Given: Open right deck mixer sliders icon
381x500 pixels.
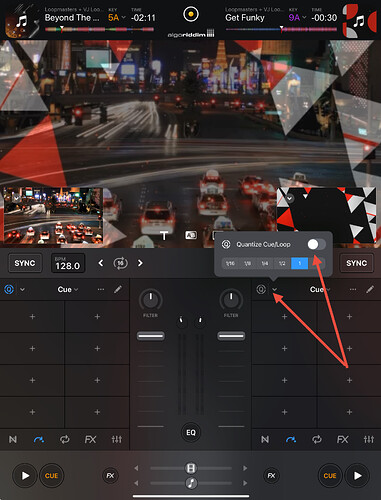Looking at the screenshot, I should pos(369,439).
